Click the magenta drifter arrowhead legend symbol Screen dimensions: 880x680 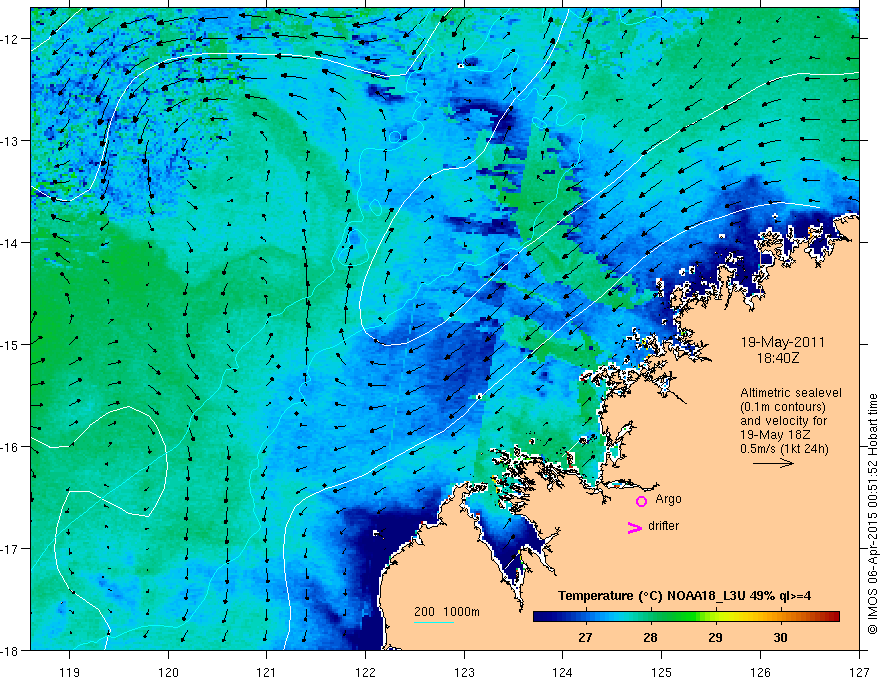click(x=634, y=527)
